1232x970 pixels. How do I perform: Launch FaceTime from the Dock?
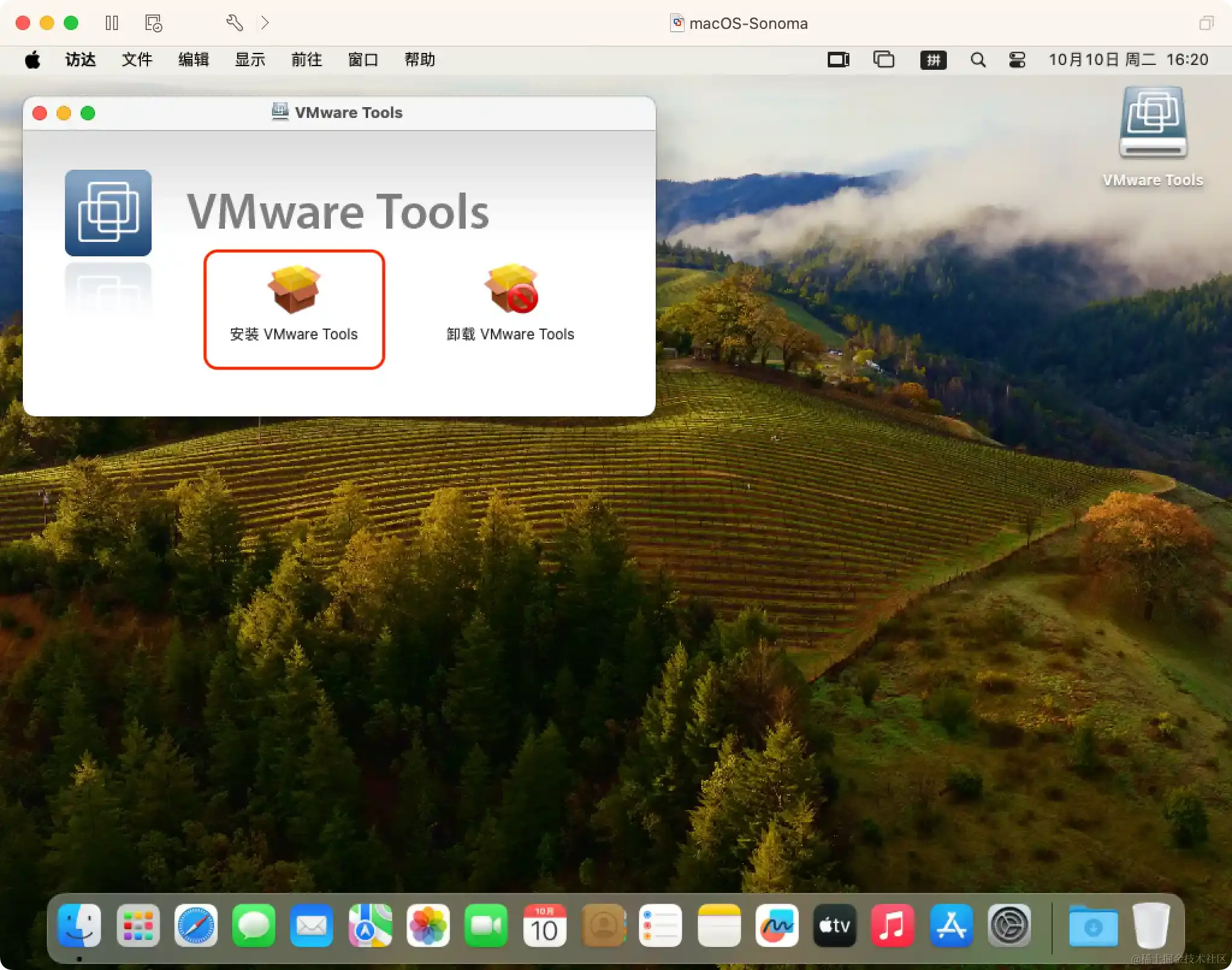pos(486,925)
